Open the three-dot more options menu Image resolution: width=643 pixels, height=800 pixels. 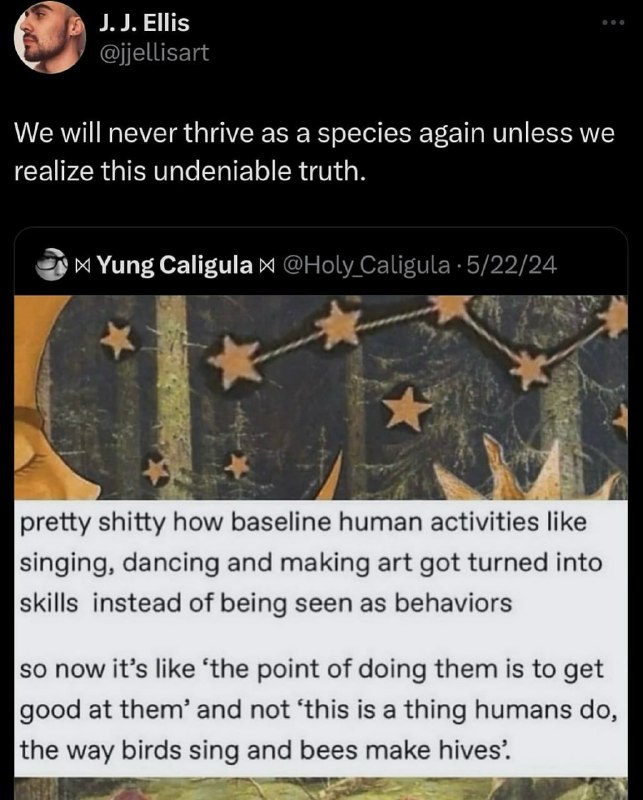613,23
